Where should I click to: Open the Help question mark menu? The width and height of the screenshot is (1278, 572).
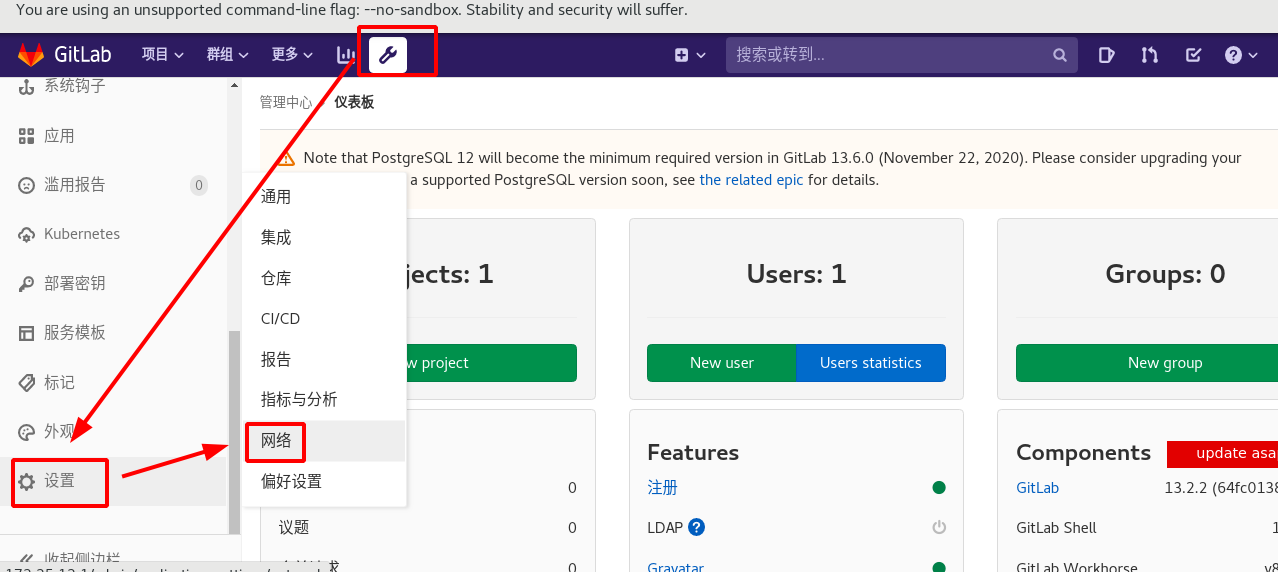coord(1241,55)
